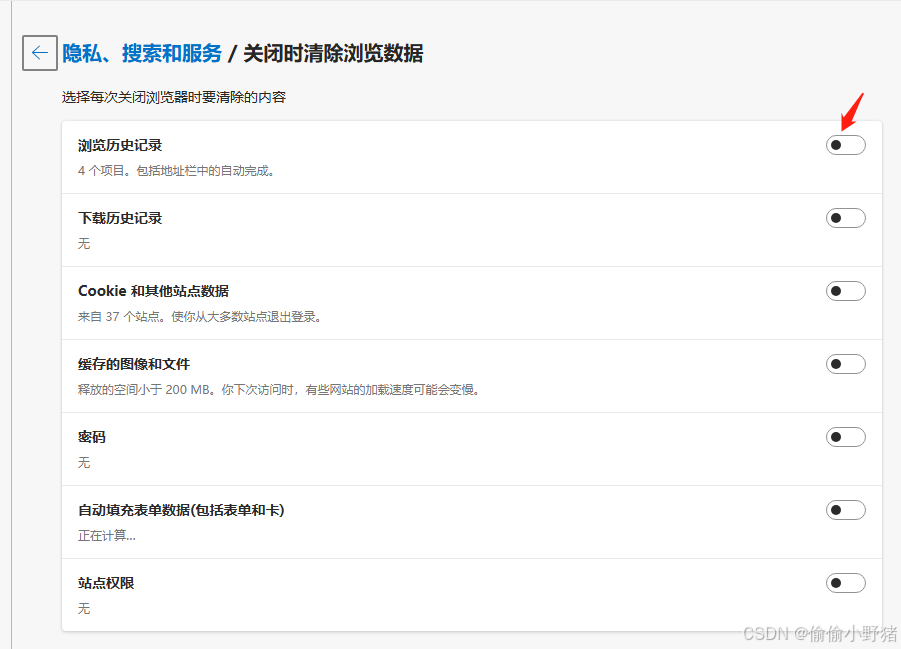Turn on the 下载历史记录 switch

click(845, 218)
